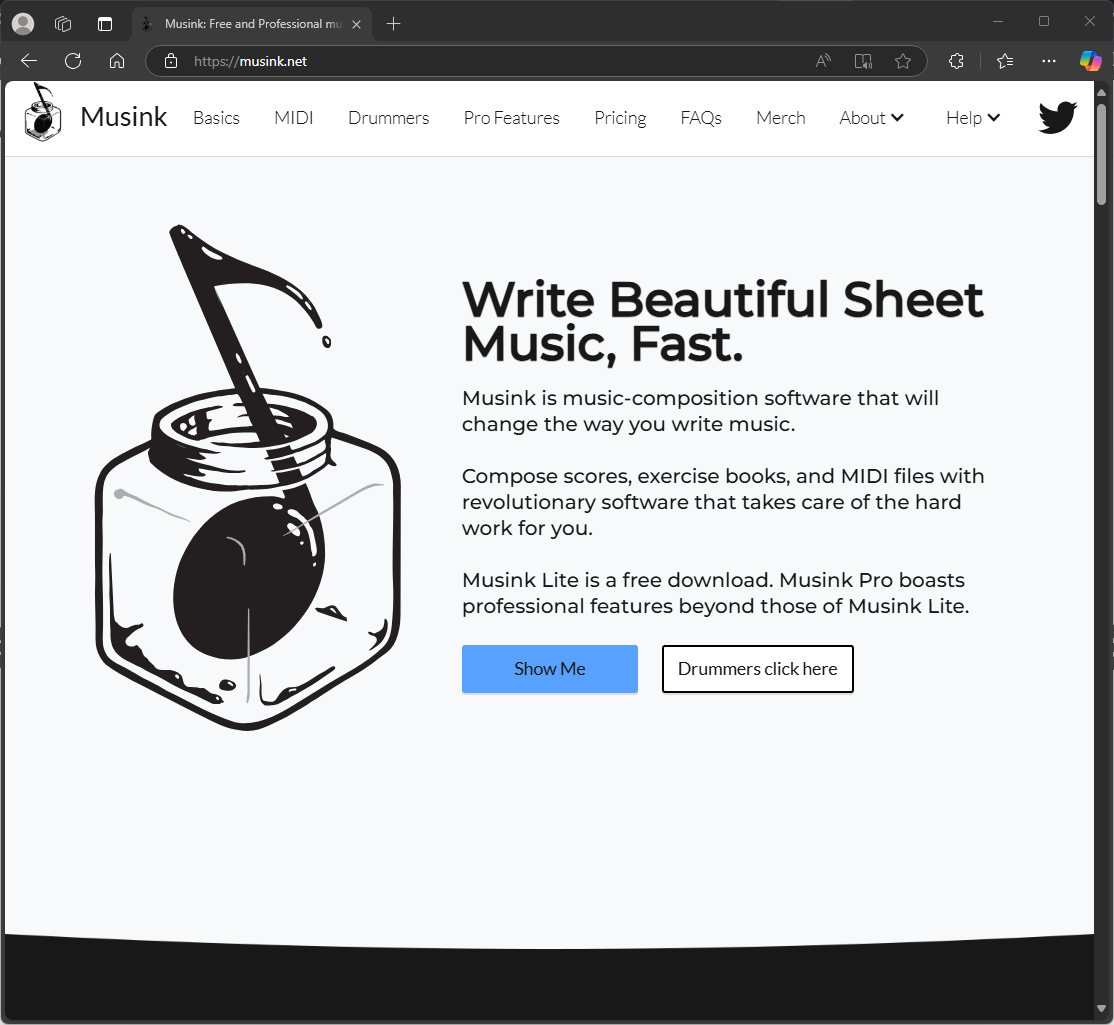
Task: Click the page vertical scrollbar
Action: (1101, 500)
